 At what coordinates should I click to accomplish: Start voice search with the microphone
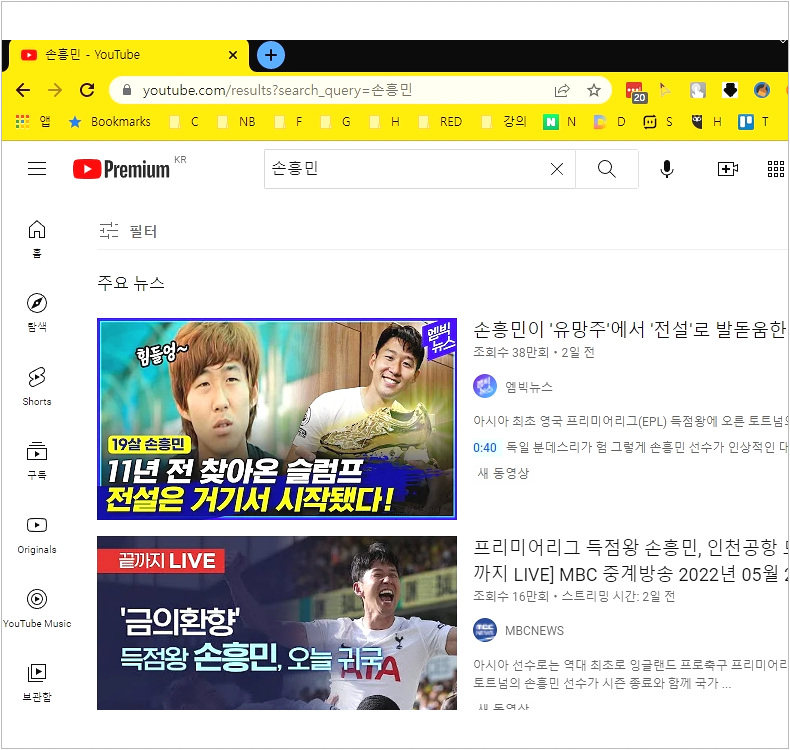[667, 169]
